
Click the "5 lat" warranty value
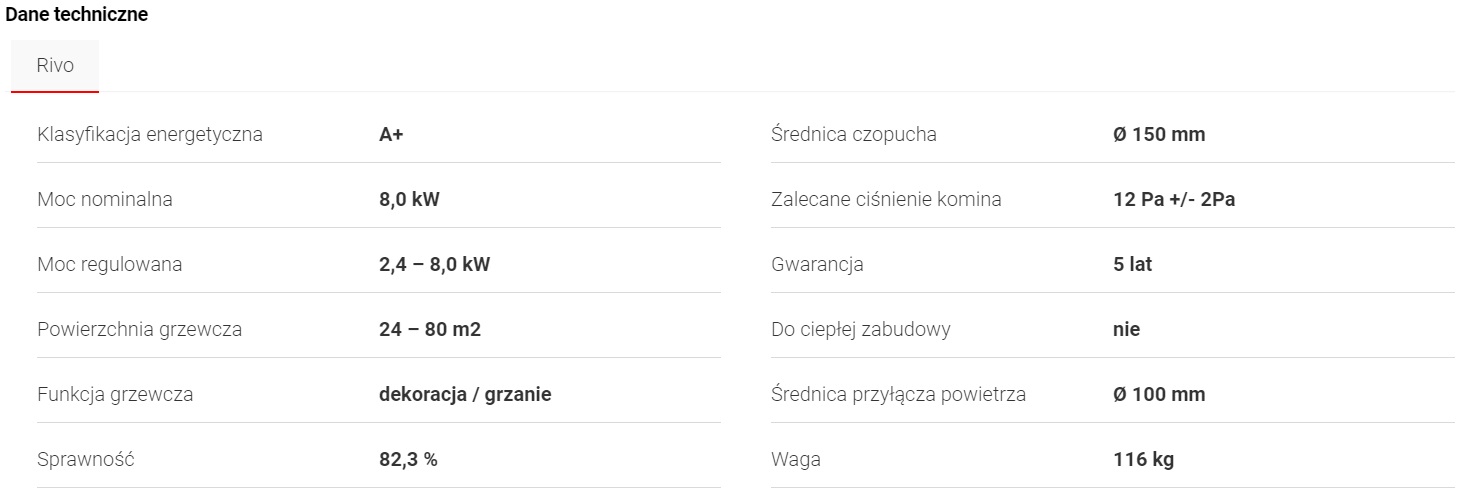pos(1132,264)
